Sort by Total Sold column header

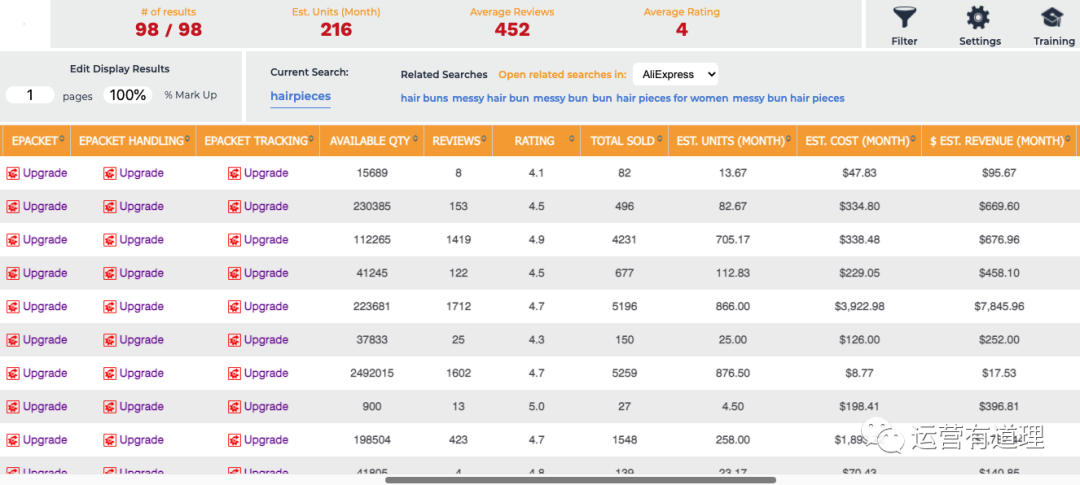[622, 141]
